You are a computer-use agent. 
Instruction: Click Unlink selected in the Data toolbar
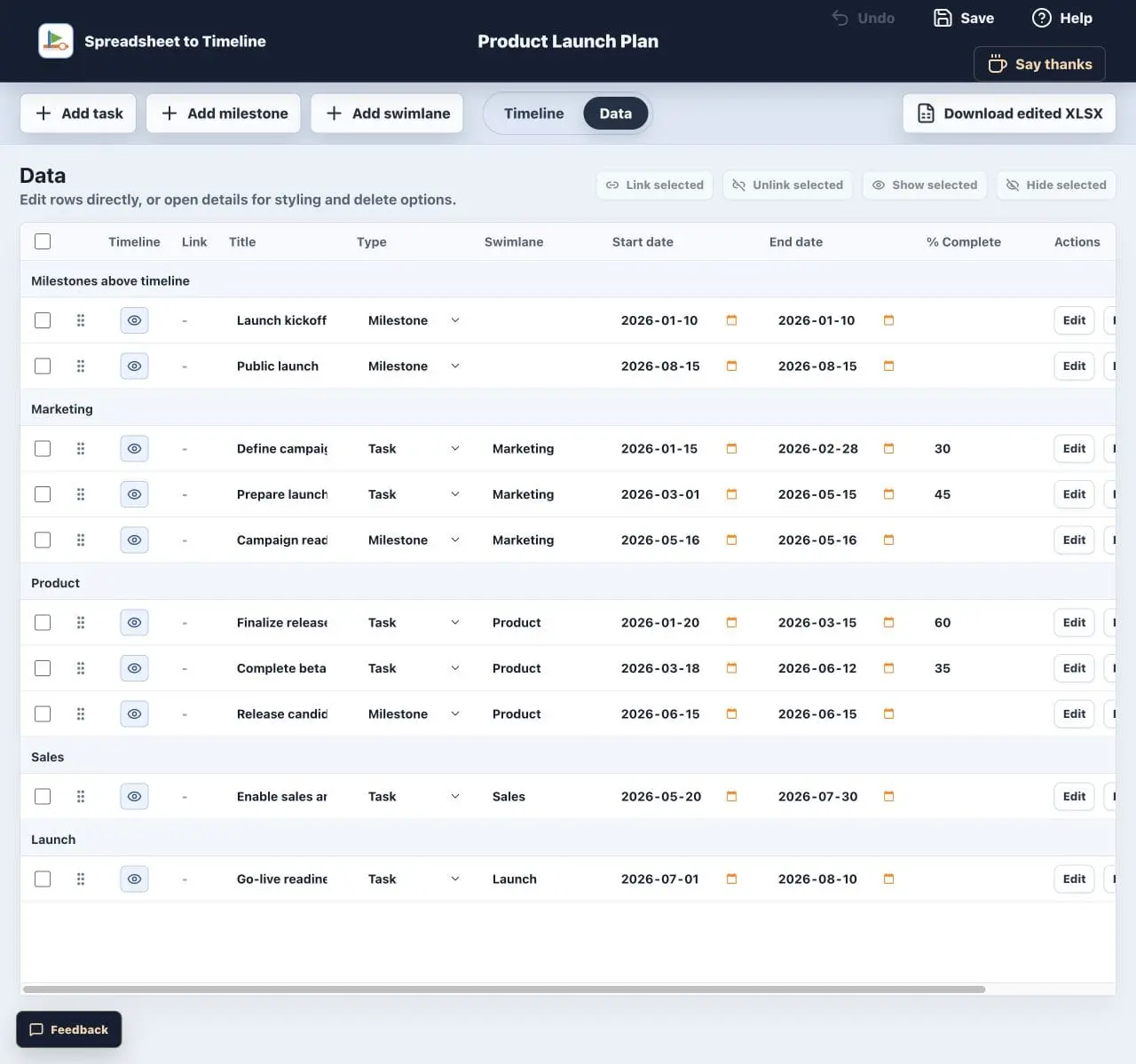coord(788,185)
